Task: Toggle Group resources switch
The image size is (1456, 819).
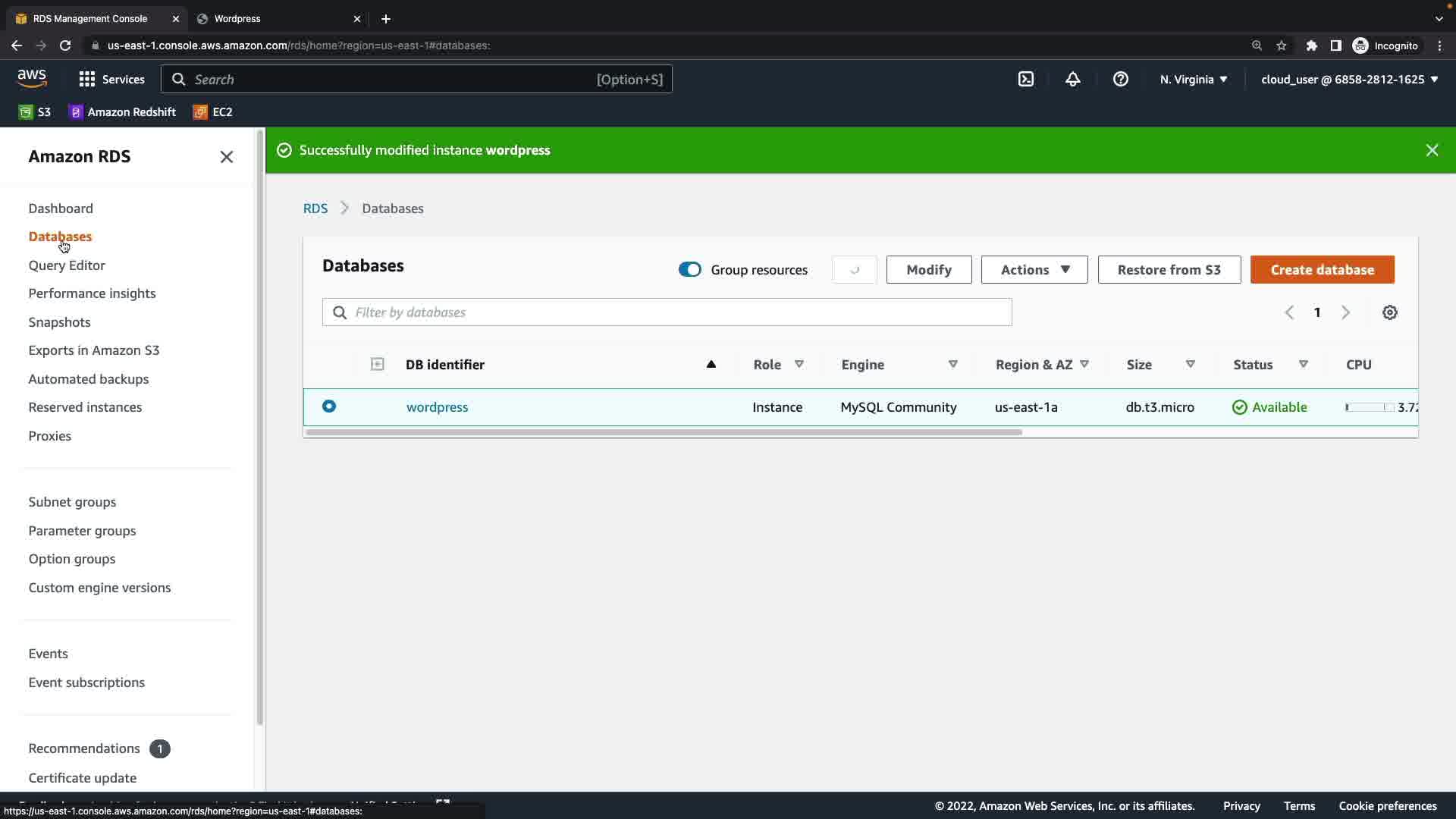Action: pos(690,270)
